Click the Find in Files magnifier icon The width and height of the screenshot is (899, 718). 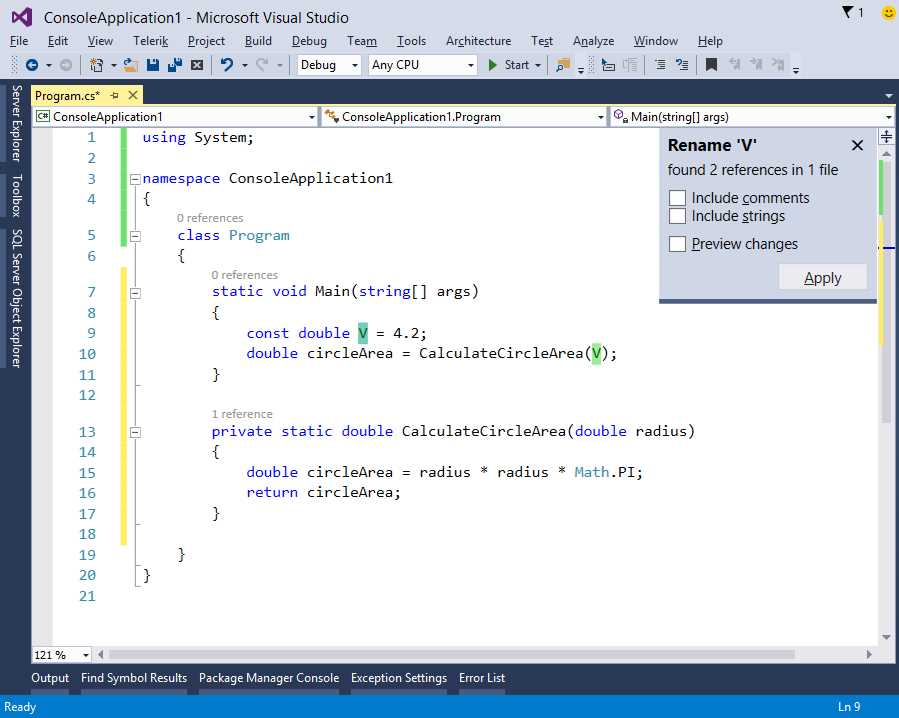click(x=562, y=66)
